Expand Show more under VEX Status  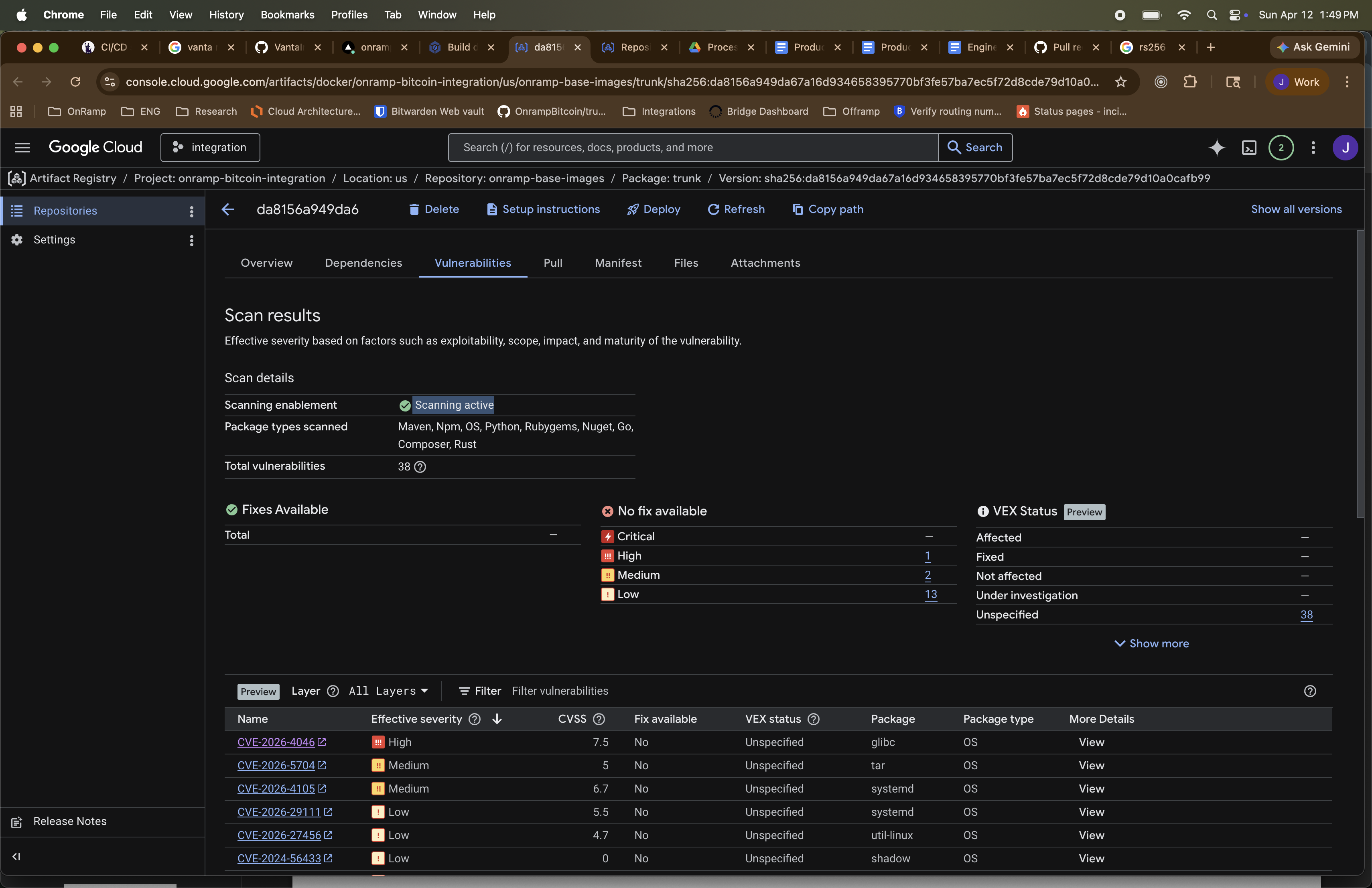1151,643
